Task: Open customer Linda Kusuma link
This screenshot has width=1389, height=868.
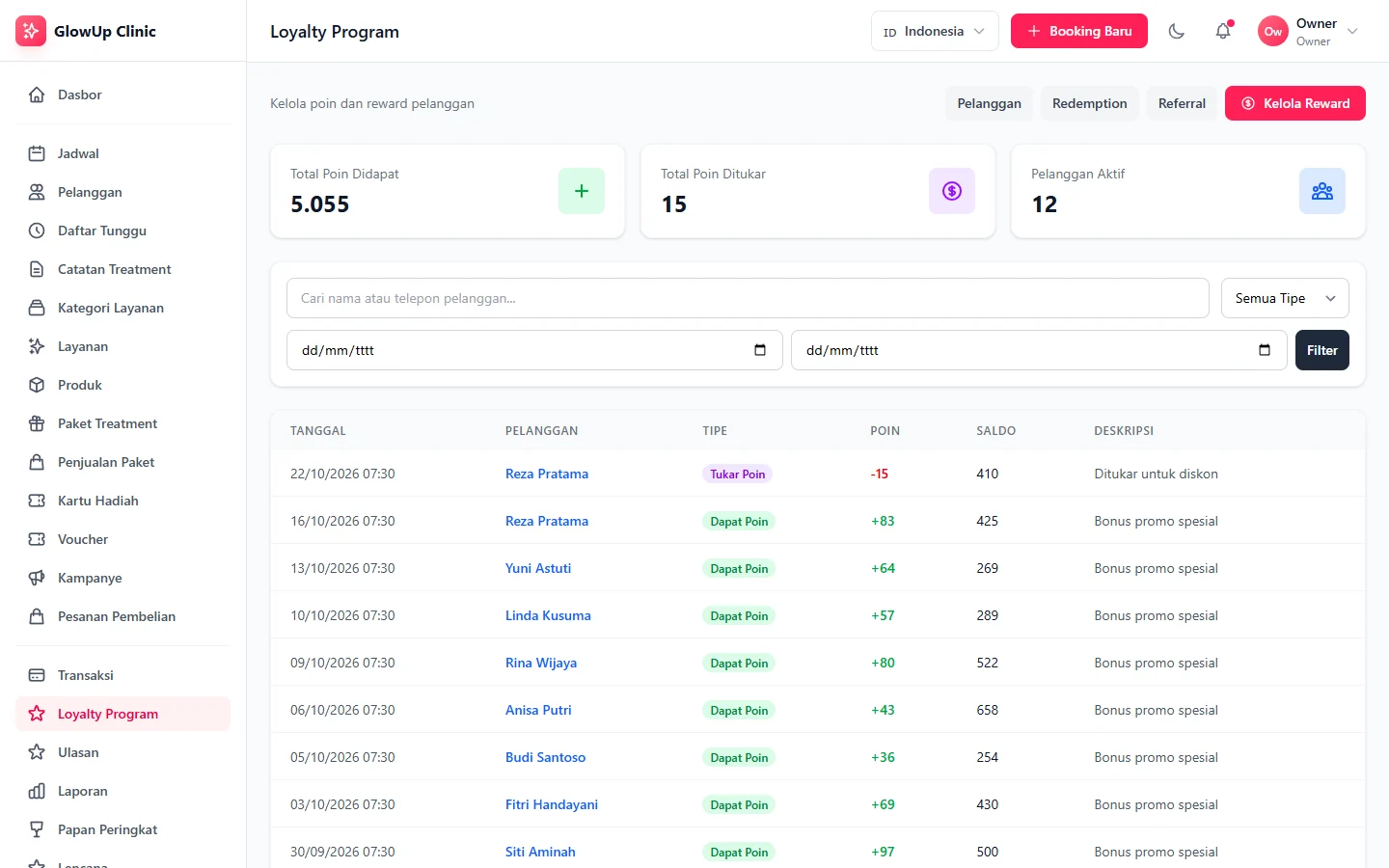Action: point(548,615)
